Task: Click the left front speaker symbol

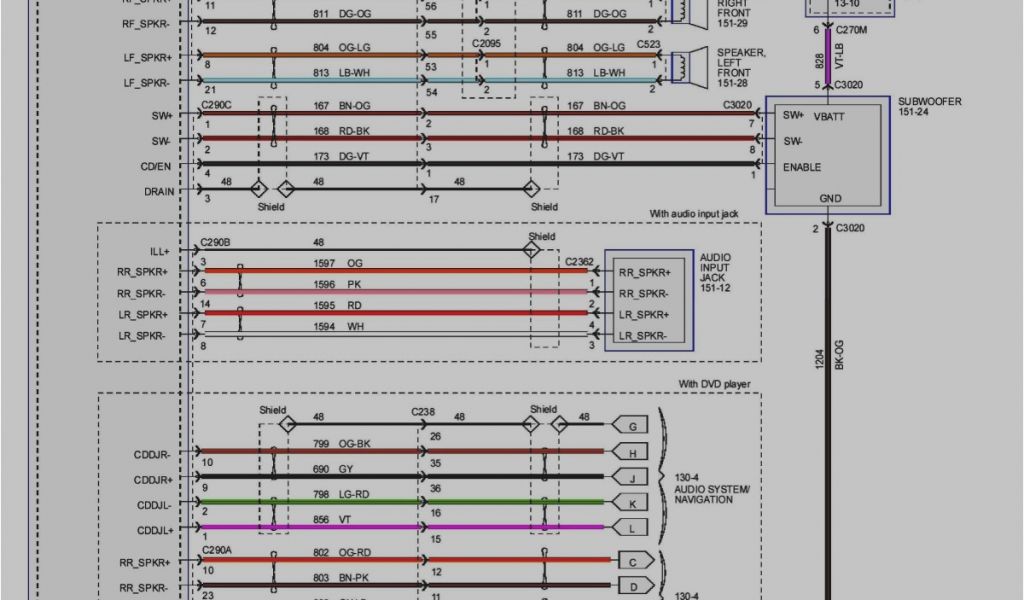Action: [686, 64]
